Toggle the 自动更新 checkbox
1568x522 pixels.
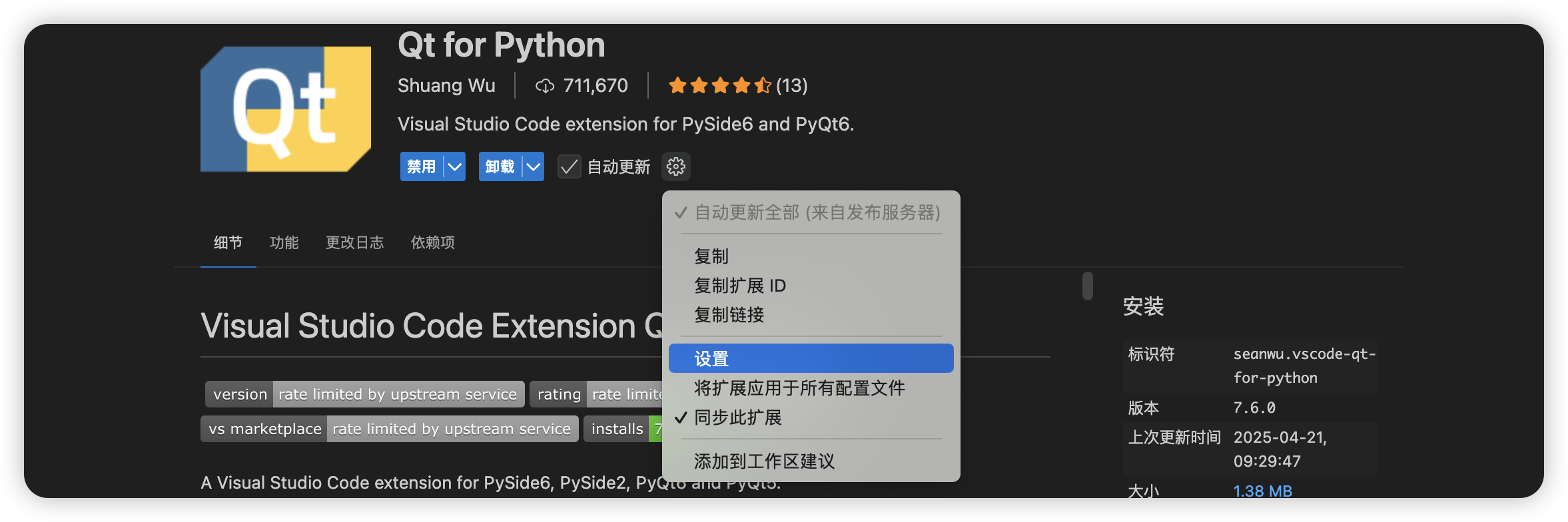569,166
